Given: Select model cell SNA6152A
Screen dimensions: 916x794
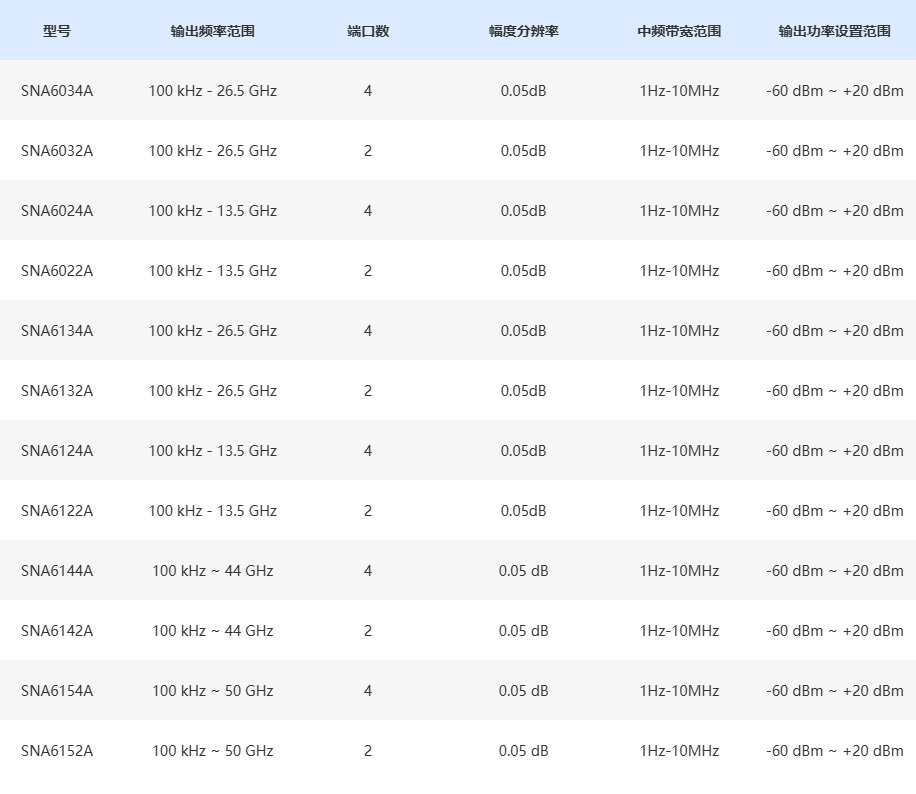Looking at the screenshot, I should (57, 751).
